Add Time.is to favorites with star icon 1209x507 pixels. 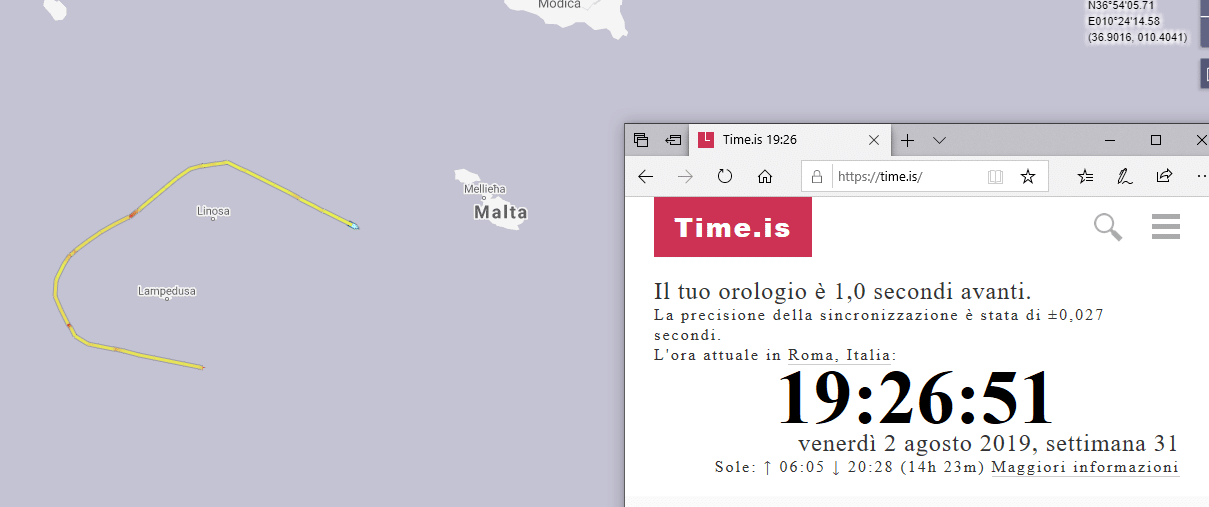pos(1027,177)
